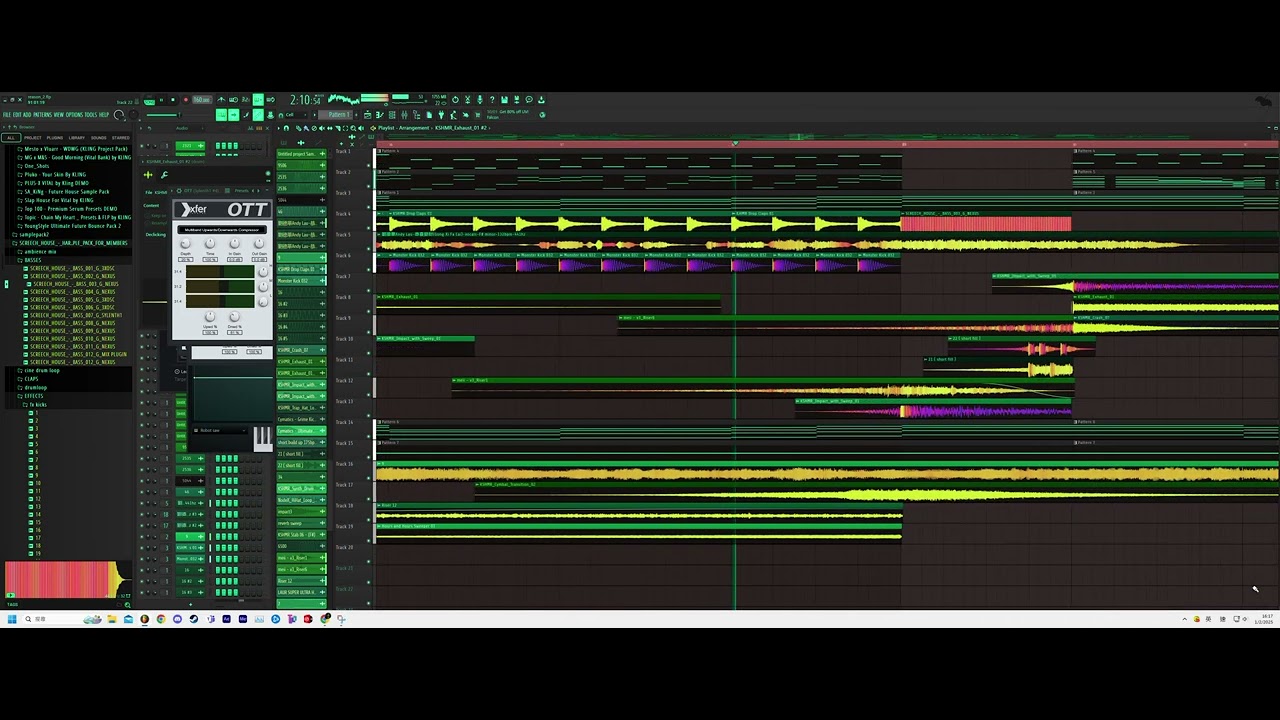Select the LIBRARY browser tab

click(77, 137)
